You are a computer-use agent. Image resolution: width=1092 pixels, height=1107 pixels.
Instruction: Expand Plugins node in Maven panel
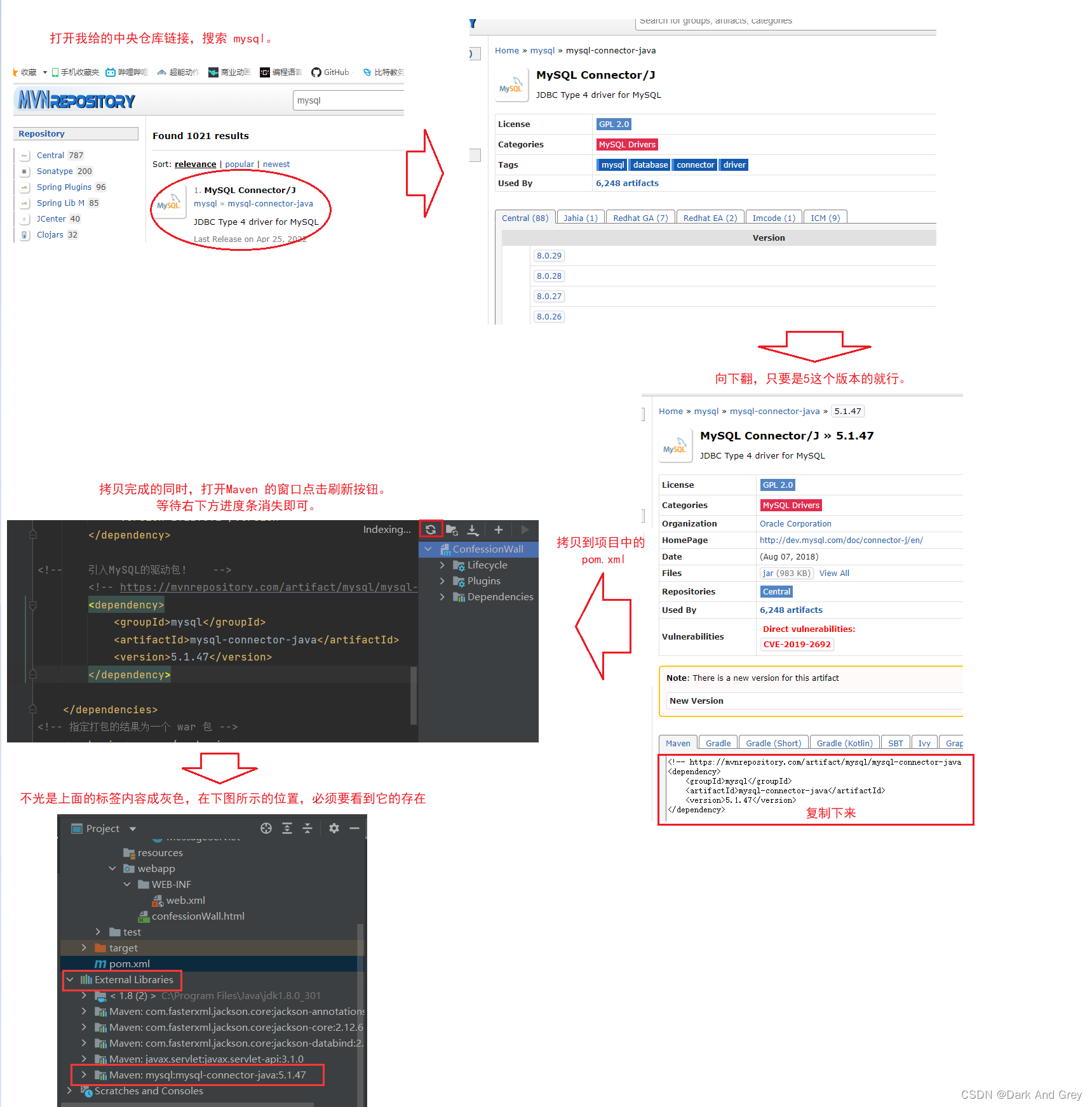[442, 580]
